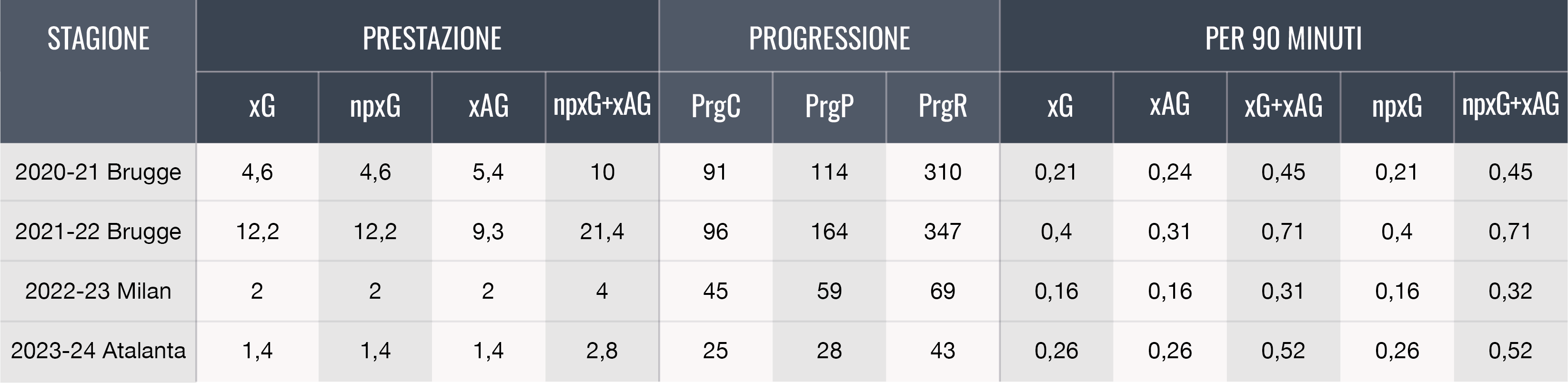Click the cell with value 21,4
The height and width of the screenshot is (383, 1568).
pos(602,232)
